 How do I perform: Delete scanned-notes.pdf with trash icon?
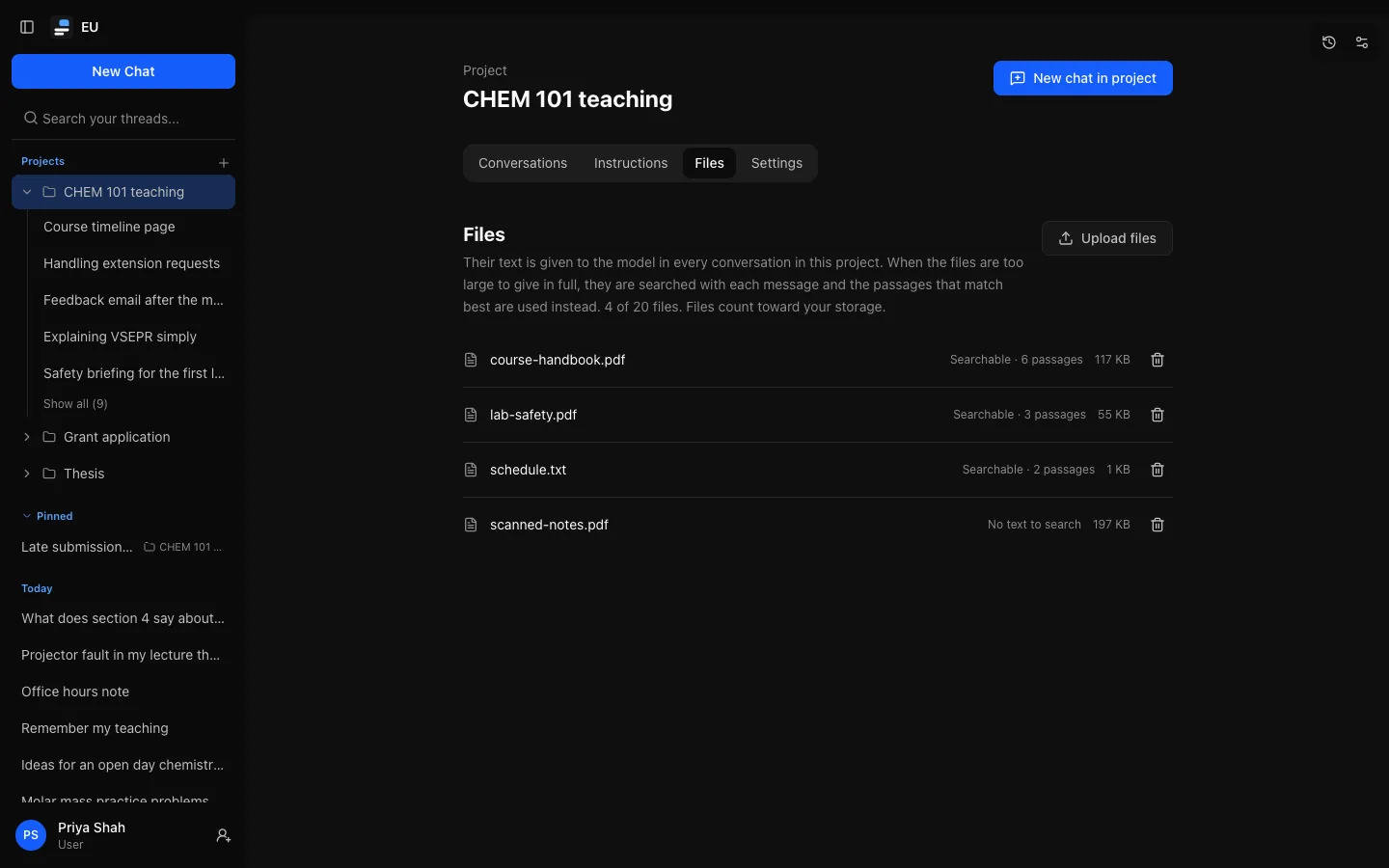pyautogui.click(x=1157, y=525)
